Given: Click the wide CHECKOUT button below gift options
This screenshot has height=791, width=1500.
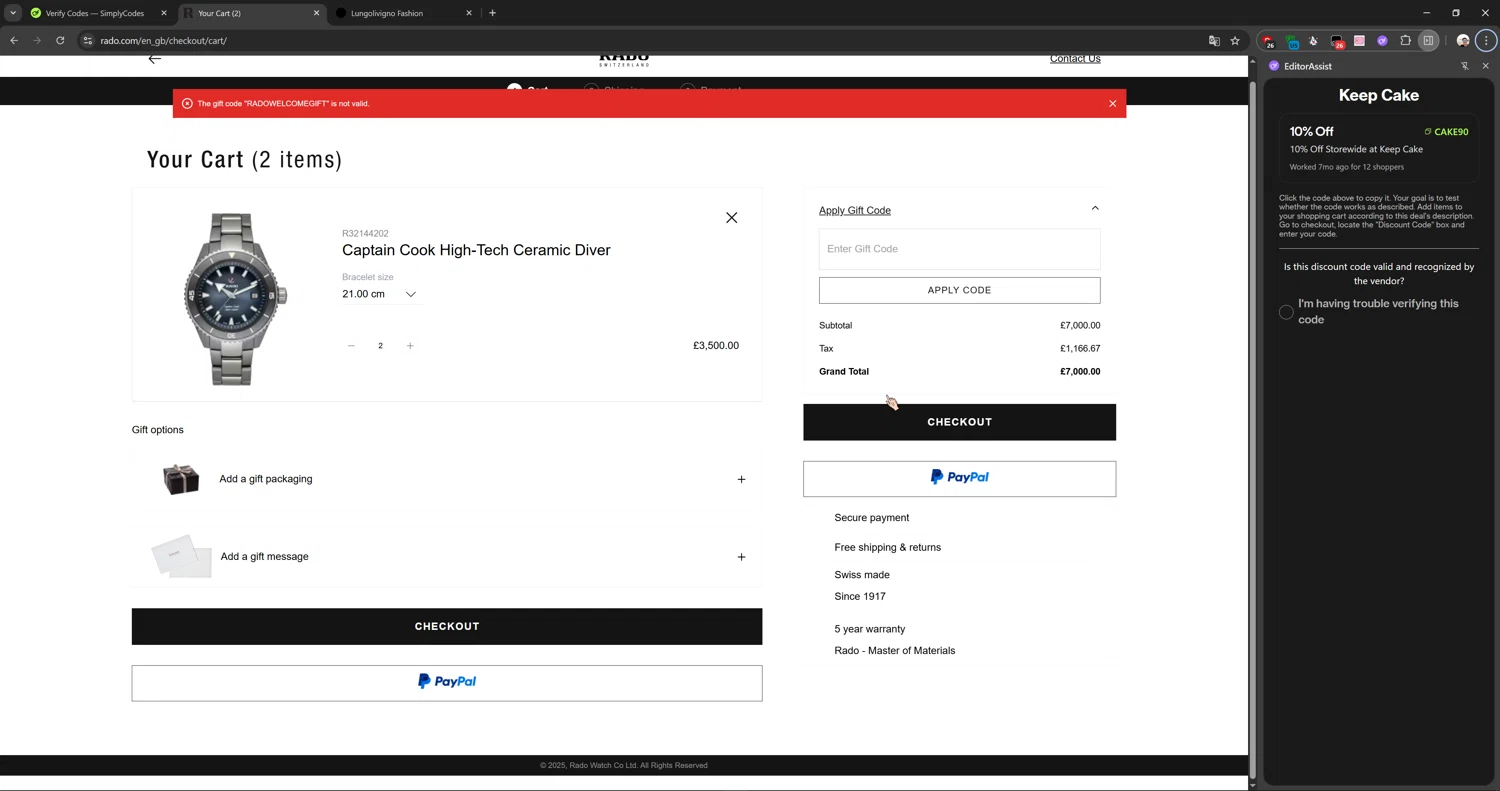Looking at the screenshot, I should pos(447,626).
